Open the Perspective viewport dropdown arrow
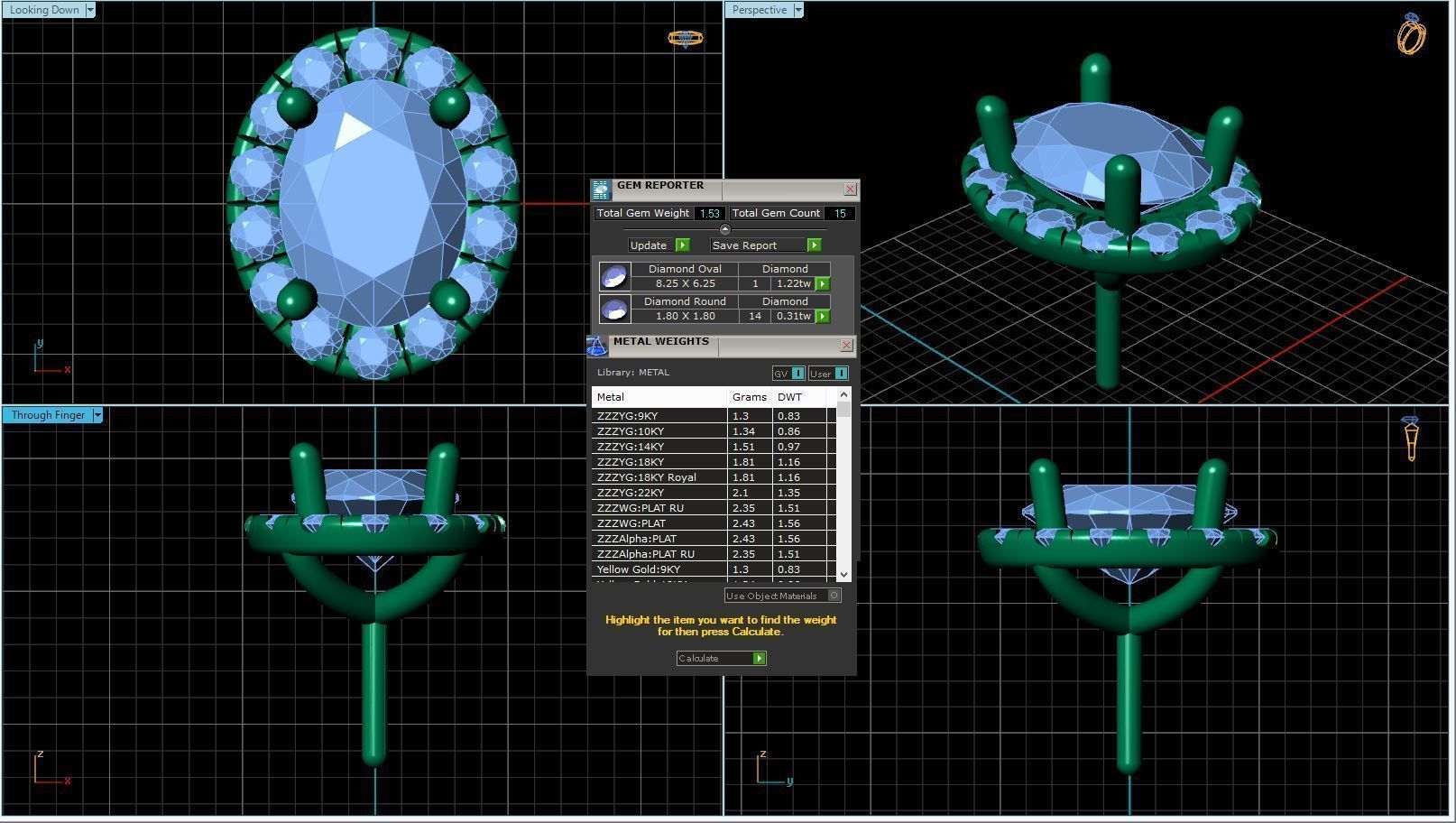Viewport: 1456px width, 823px height. click(797, 10)
